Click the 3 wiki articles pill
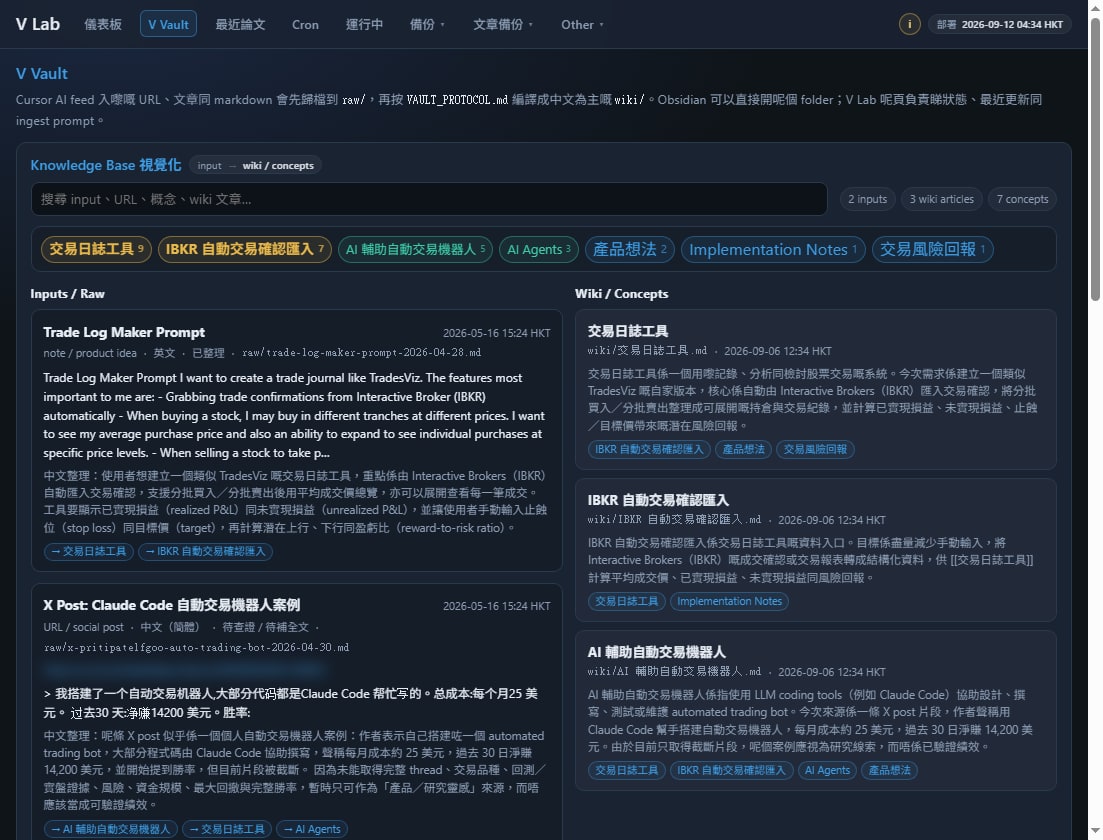 click(x=941, y=199)
